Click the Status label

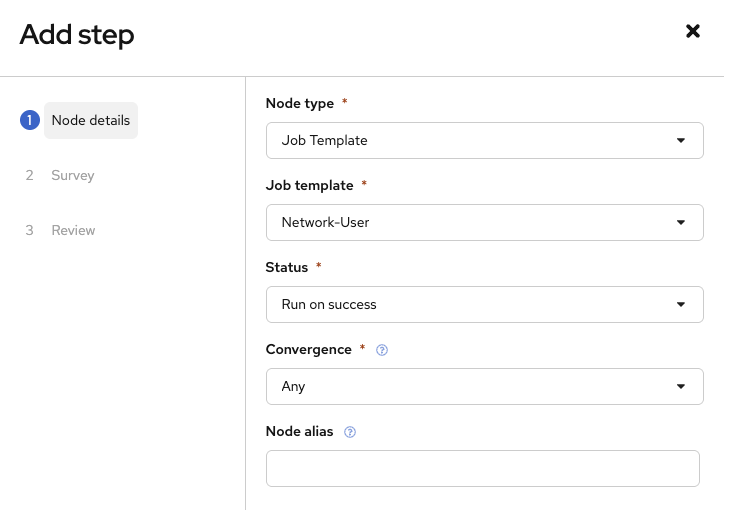[287, 267]
